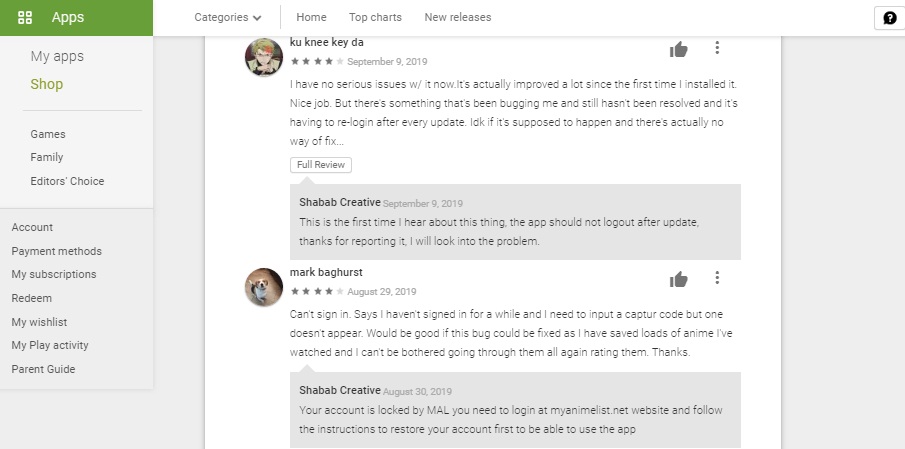Click mark baghurst's dog profile picture
The width and height of the screenshot is (905, 449).
click(x=264, y=287)
